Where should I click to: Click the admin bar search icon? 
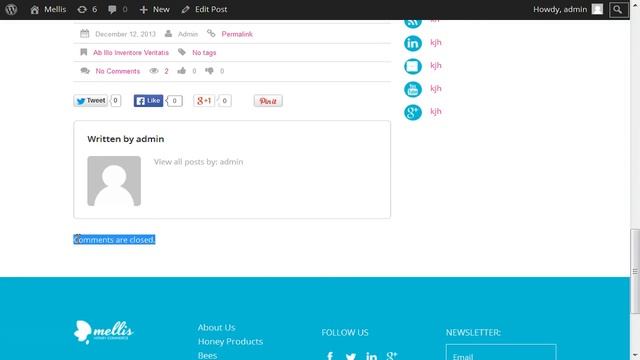pyautogui.click(x=618, y=9)
